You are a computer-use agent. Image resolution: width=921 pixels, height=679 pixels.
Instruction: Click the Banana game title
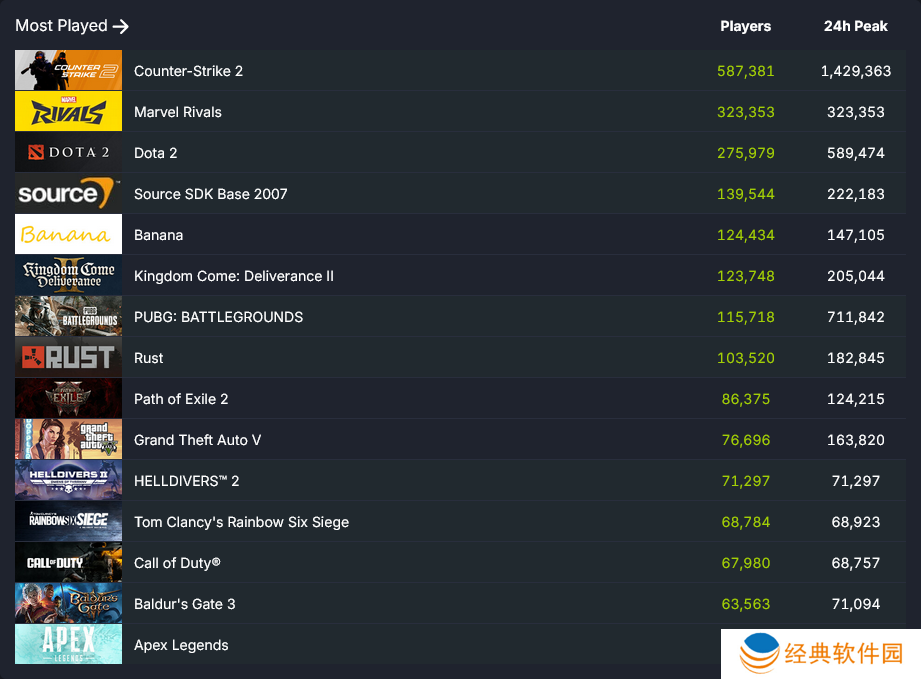click(x=159, y=235)
